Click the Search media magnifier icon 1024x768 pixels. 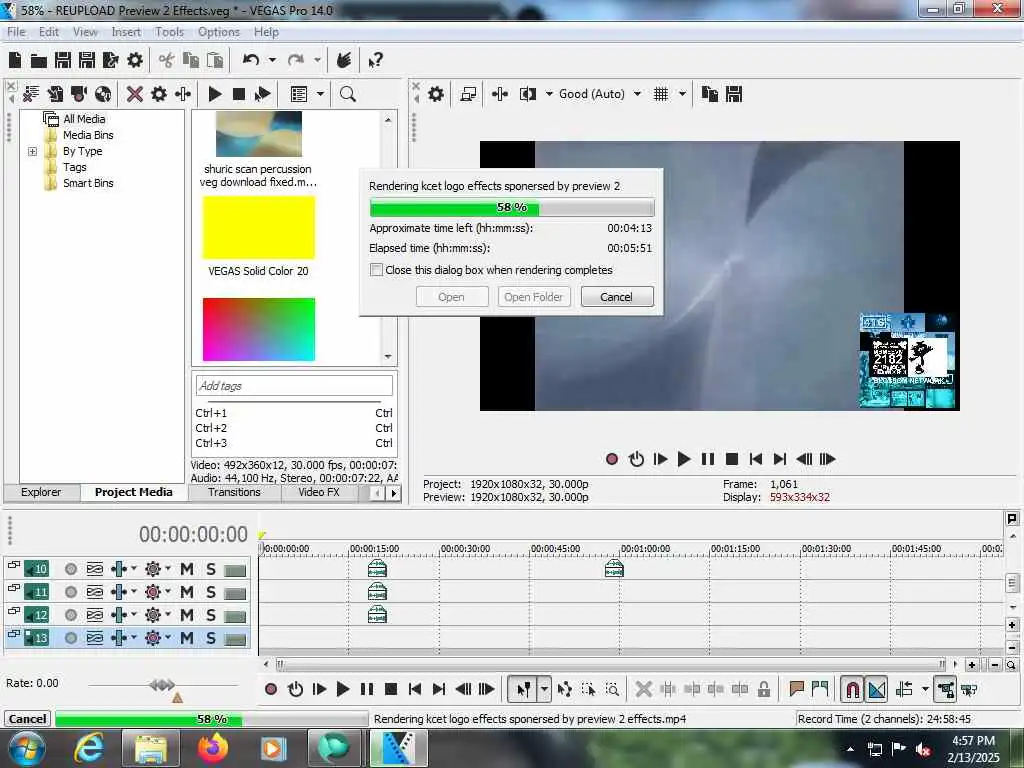[x=347, y=94]
